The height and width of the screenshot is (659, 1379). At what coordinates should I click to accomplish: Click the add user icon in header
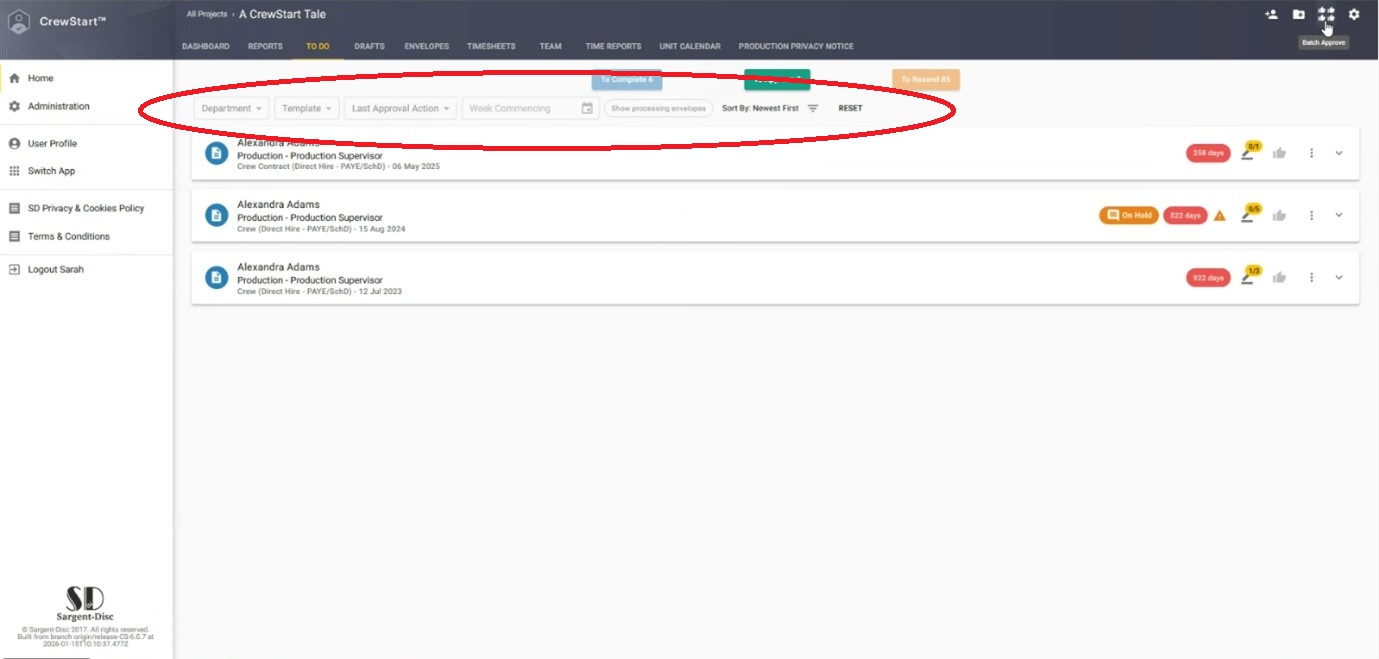[1271, 14]
